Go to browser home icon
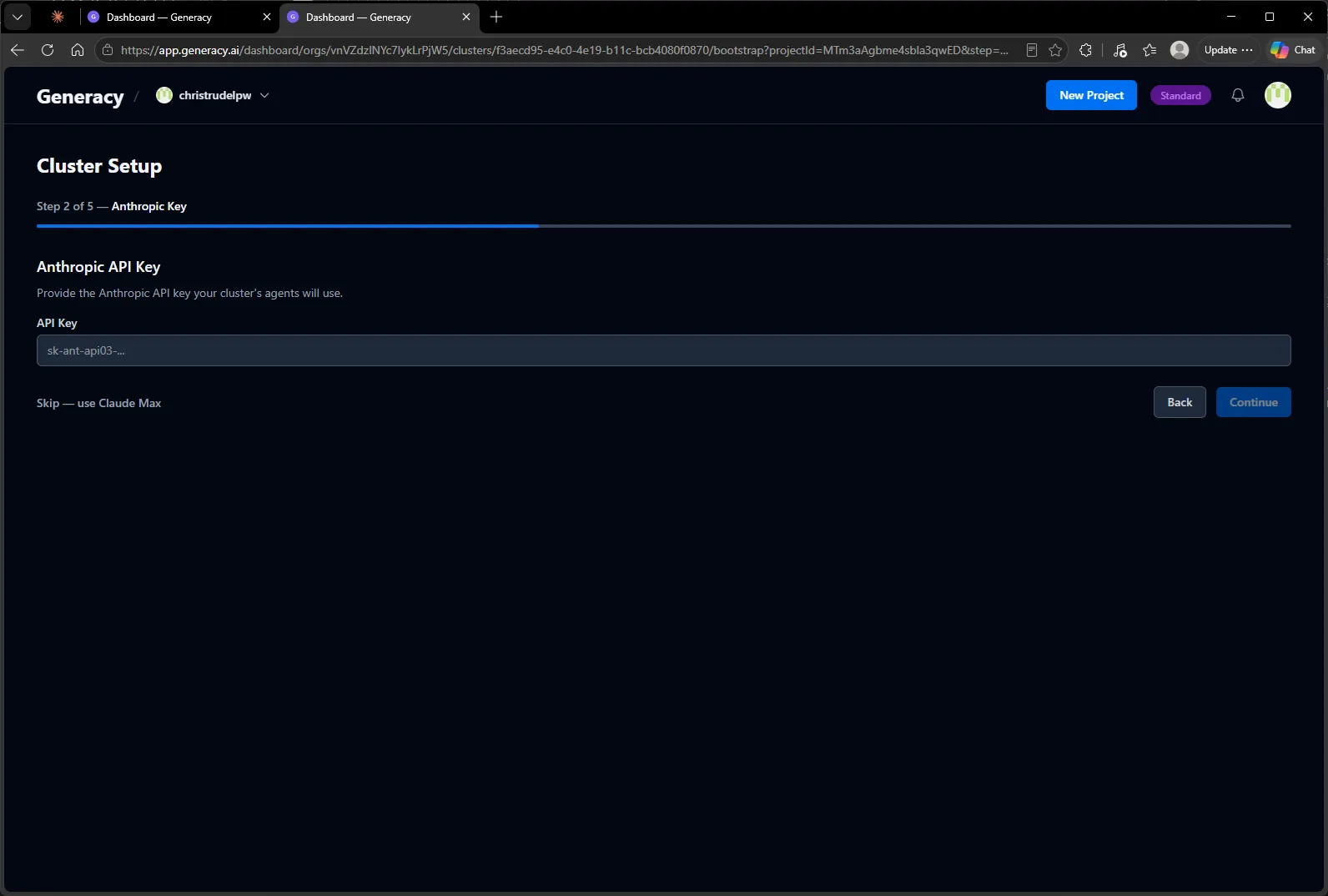The image size is (1328, 896). tap(78, 50)
